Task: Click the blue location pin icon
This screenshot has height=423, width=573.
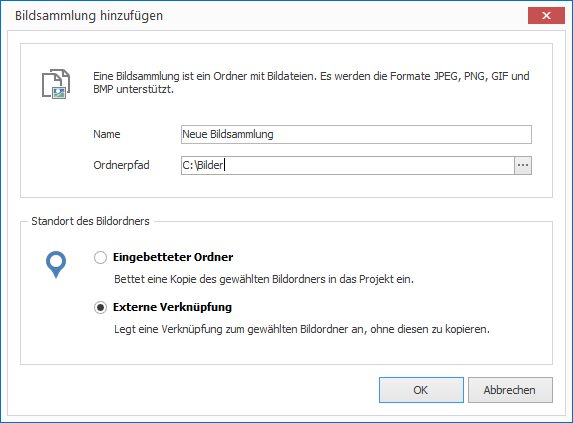Action: click(x=56, y=264)
